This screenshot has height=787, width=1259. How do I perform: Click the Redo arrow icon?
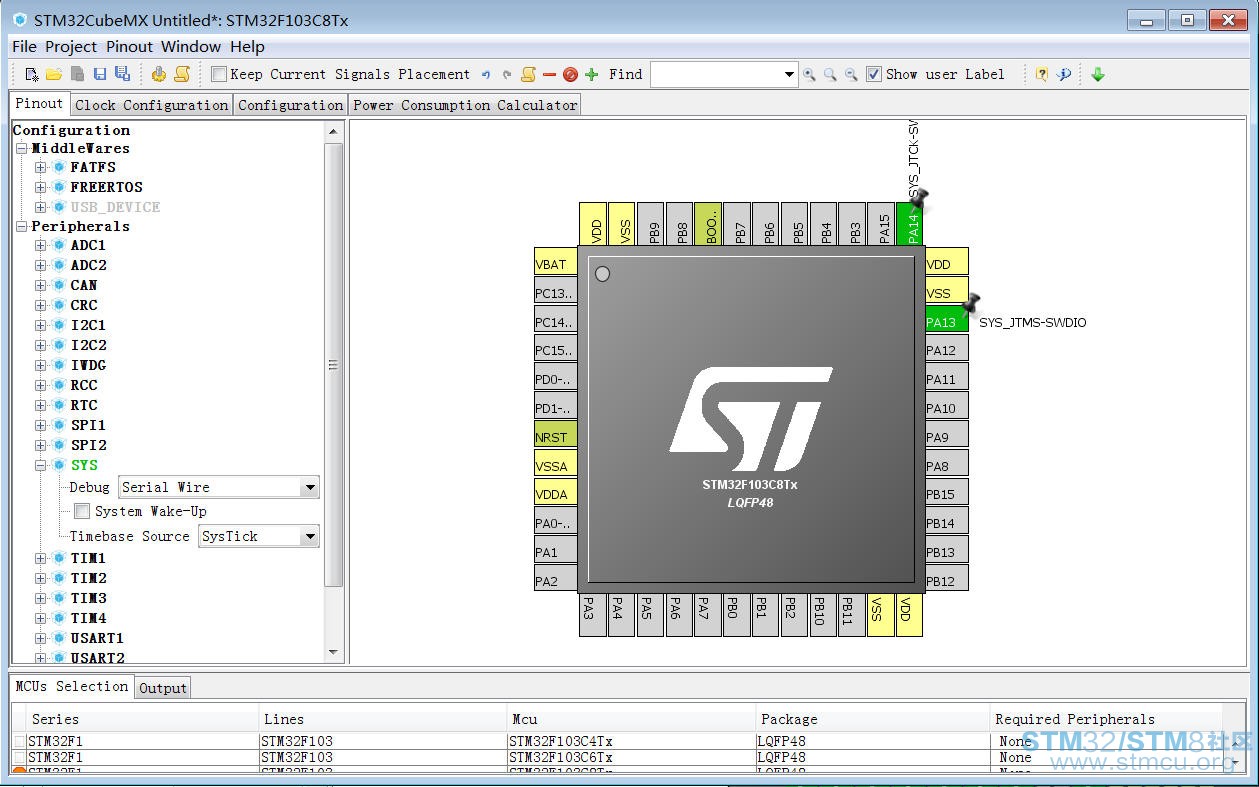point(507,75)
